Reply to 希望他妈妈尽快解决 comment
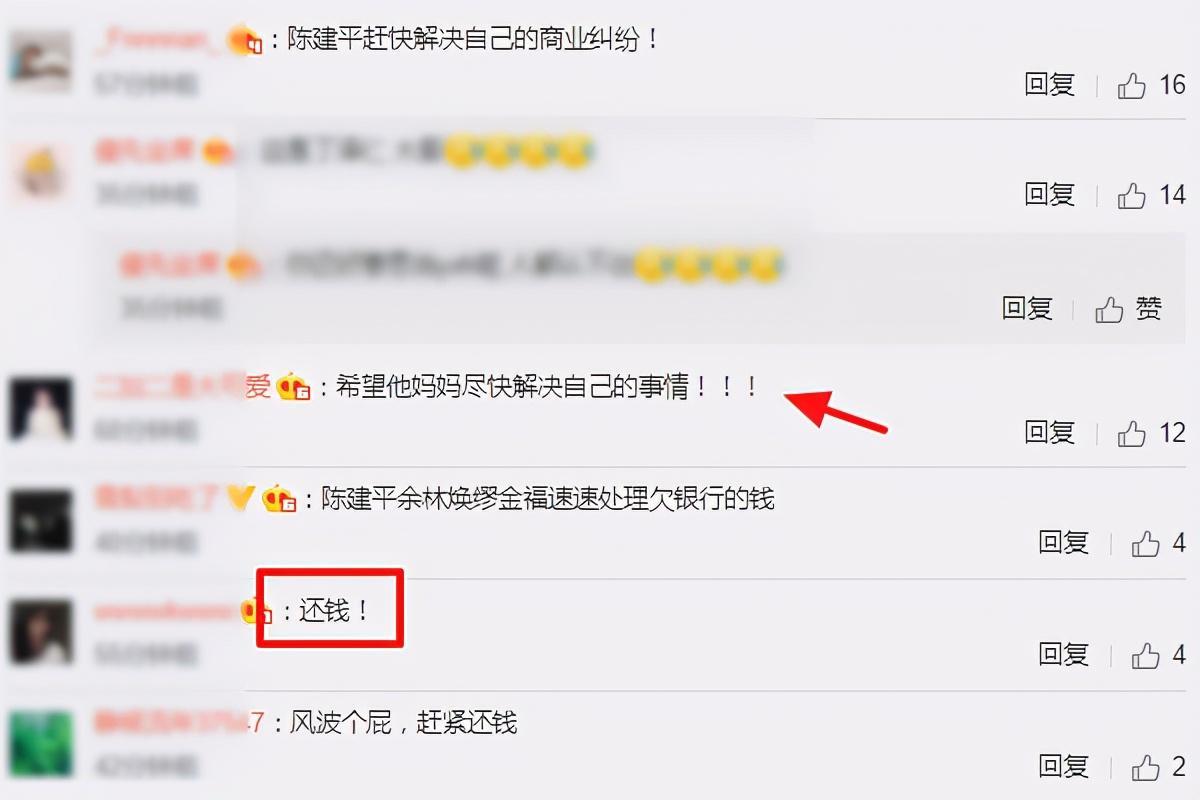 [1049, 433]
